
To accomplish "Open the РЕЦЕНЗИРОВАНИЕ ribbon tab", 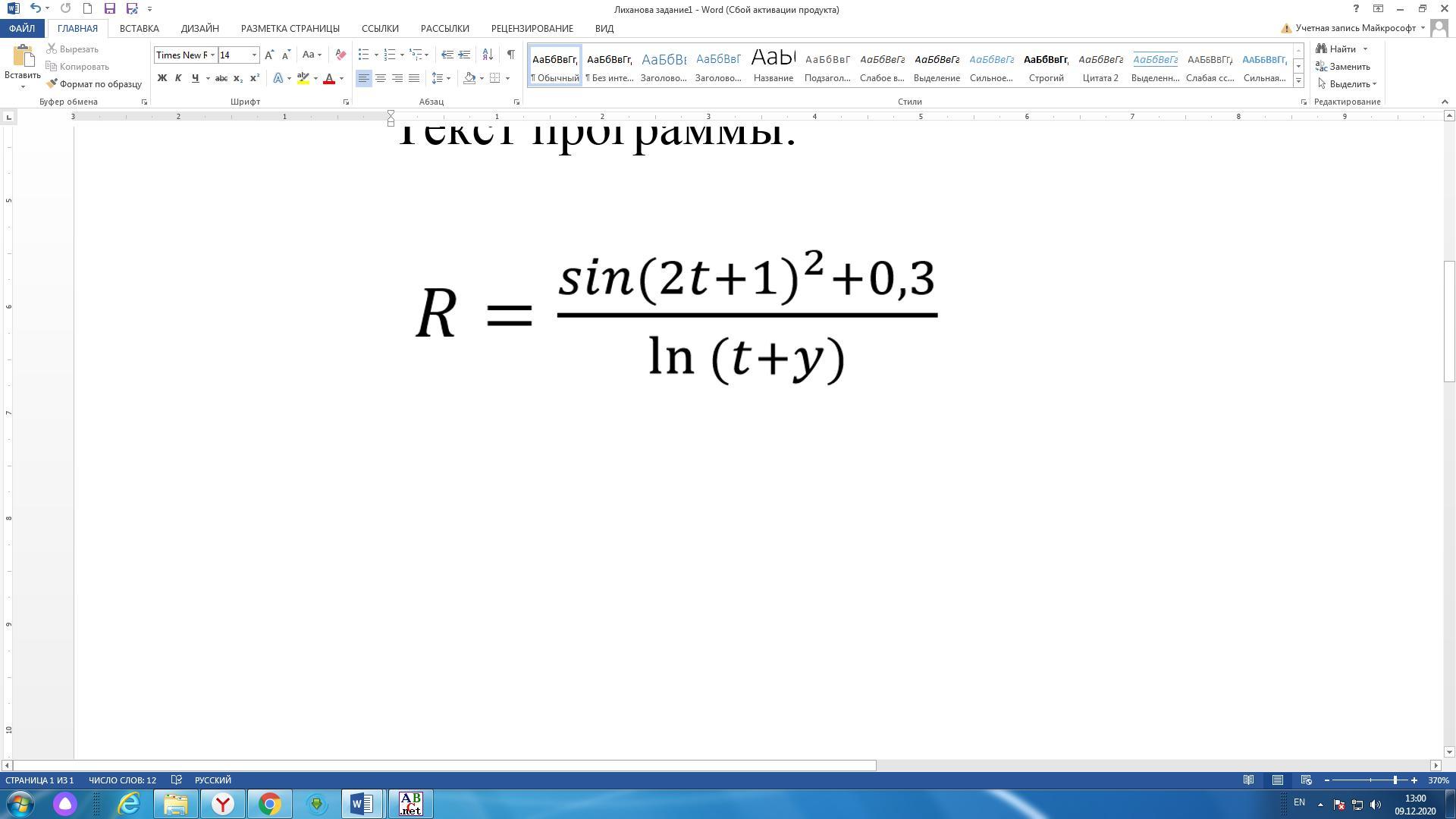I will tap(532, 28).
